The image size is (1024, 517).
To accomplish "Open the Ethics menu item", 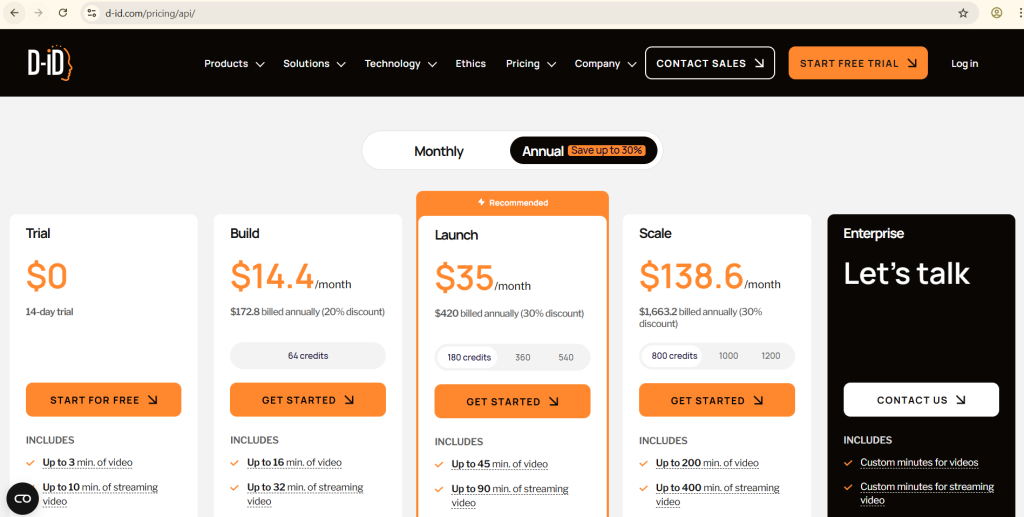I will pos(470,64).
